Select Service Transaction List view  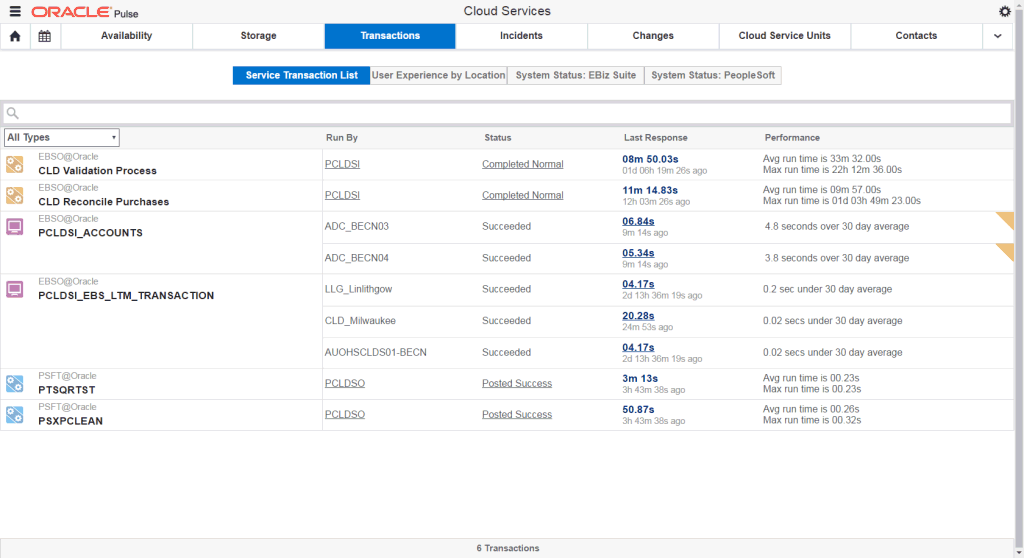tap(301, 75)
